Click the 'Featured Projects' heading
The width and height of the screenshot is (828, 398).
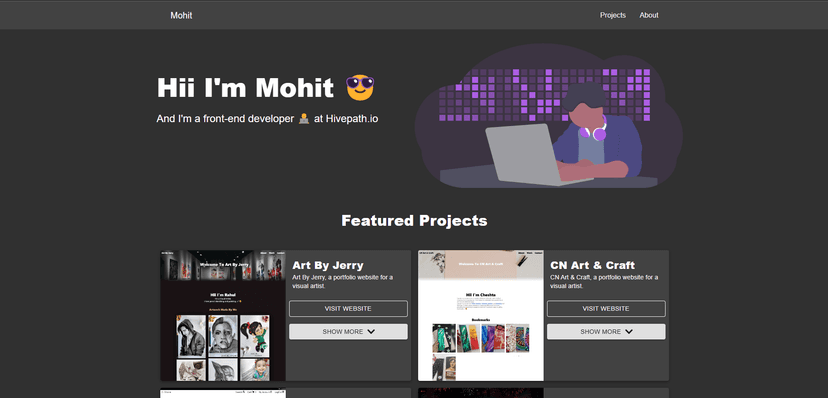pyautogui.click(x=414, y=220)
